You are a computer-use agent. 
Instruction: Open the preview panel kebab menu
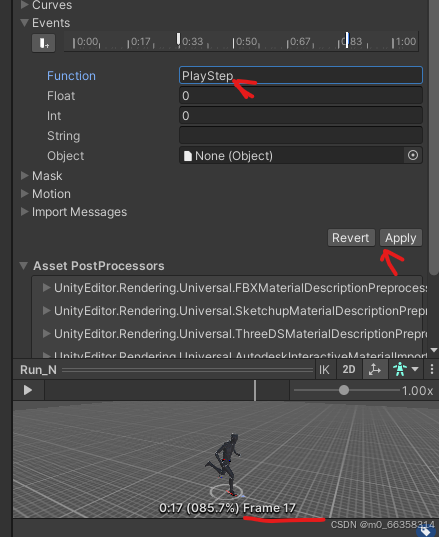tap(431, 369)
